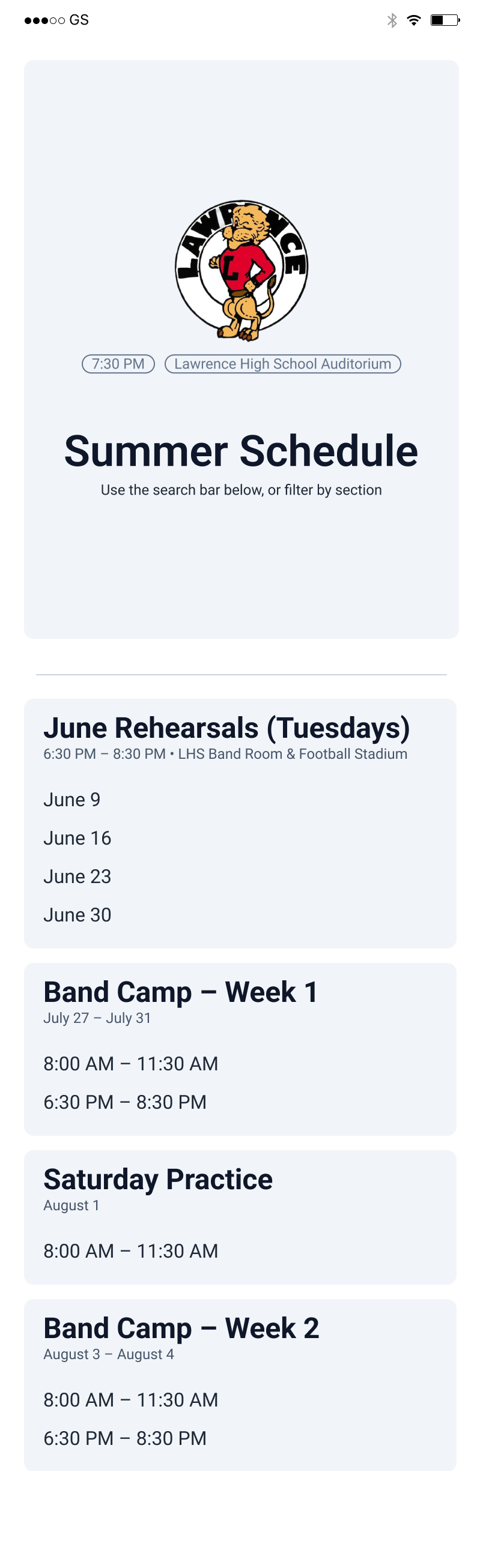
Task: Choose the June 16 rehearsal date
Action: tap(77, 838)
